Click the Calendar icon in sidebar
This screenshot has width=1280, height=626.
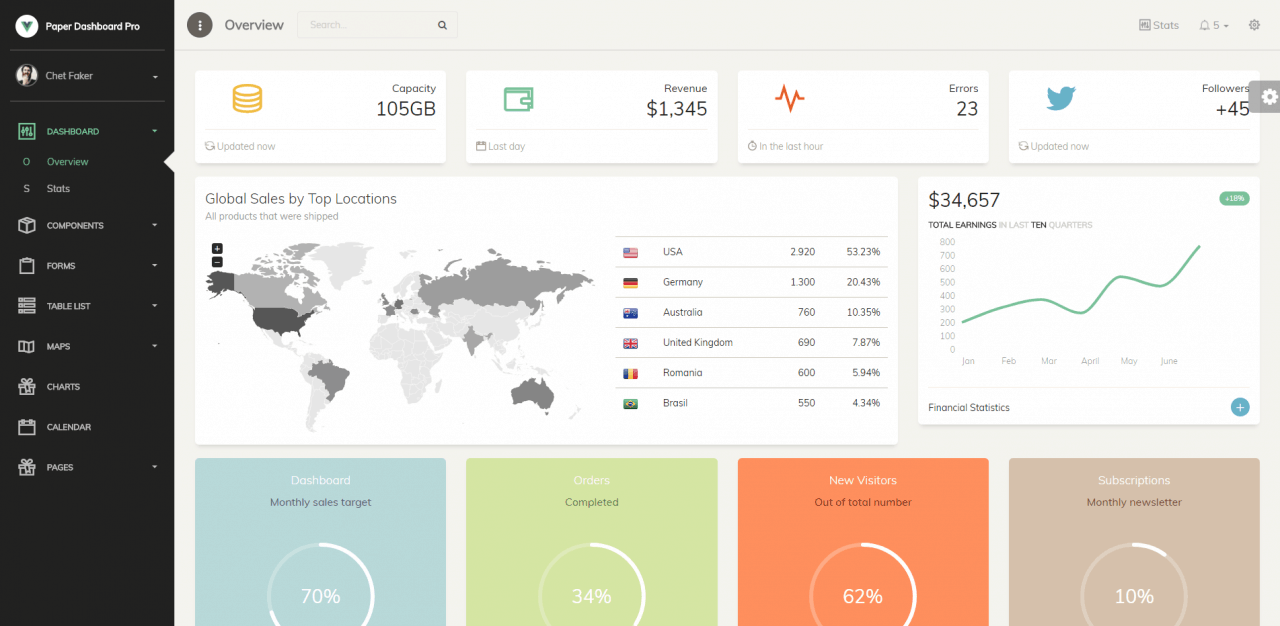coord(27,427)
